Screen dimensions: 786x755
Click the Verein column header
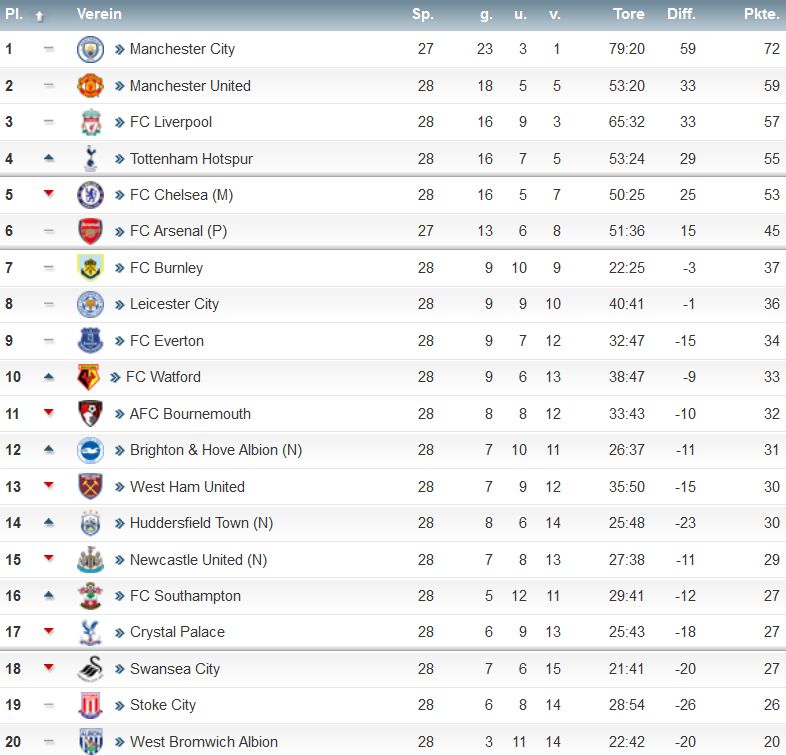[x=99, y=14]
